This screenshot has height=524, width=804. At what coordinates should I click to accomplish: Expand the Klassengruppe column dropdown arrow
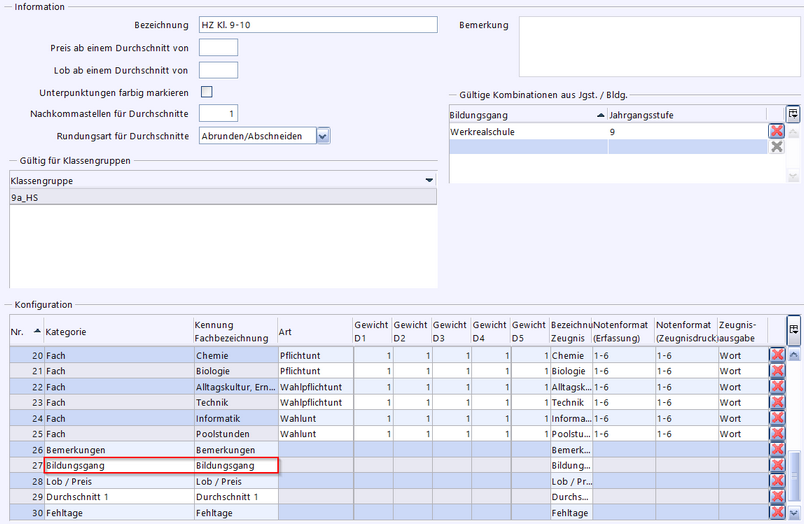pos(429,181)
